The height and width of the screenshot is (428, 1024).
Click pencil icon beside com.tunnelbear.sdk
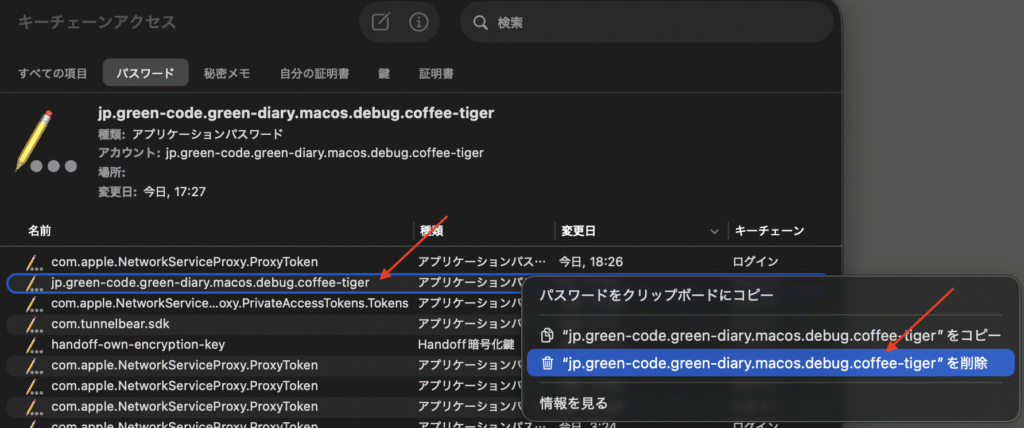click(x=36, y=324)
